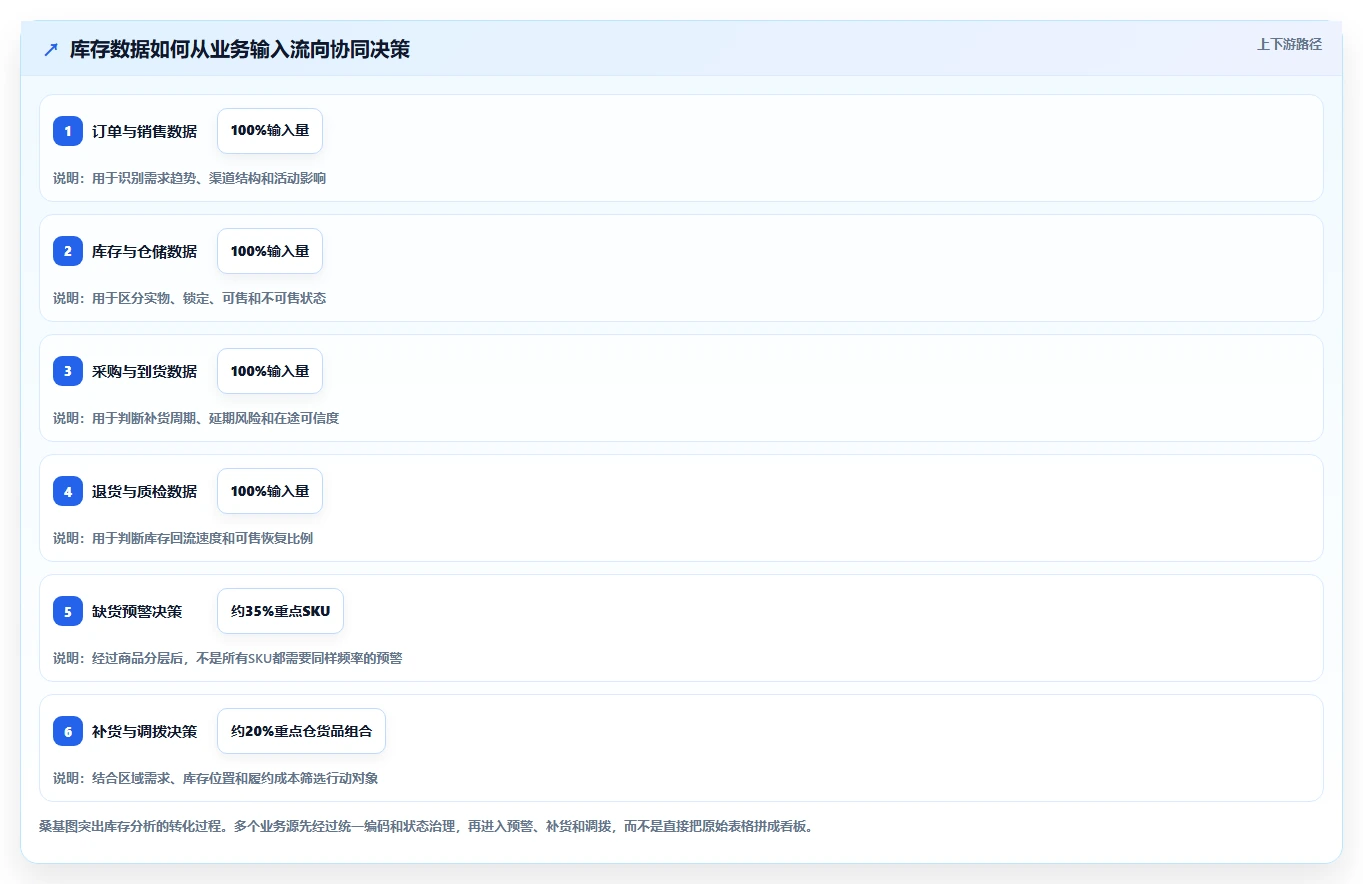Select the 退货与质检数据 title
This screenshot has width=1363, height=884.
pos(144,491)
